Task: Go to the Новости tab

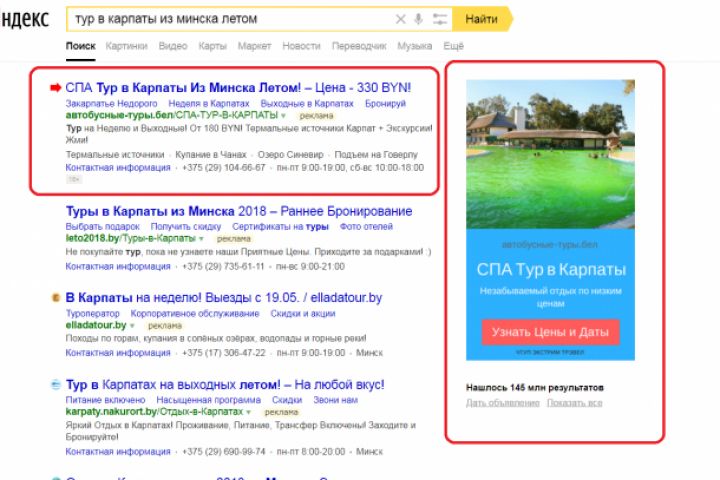Action: [x=301, y=46]
